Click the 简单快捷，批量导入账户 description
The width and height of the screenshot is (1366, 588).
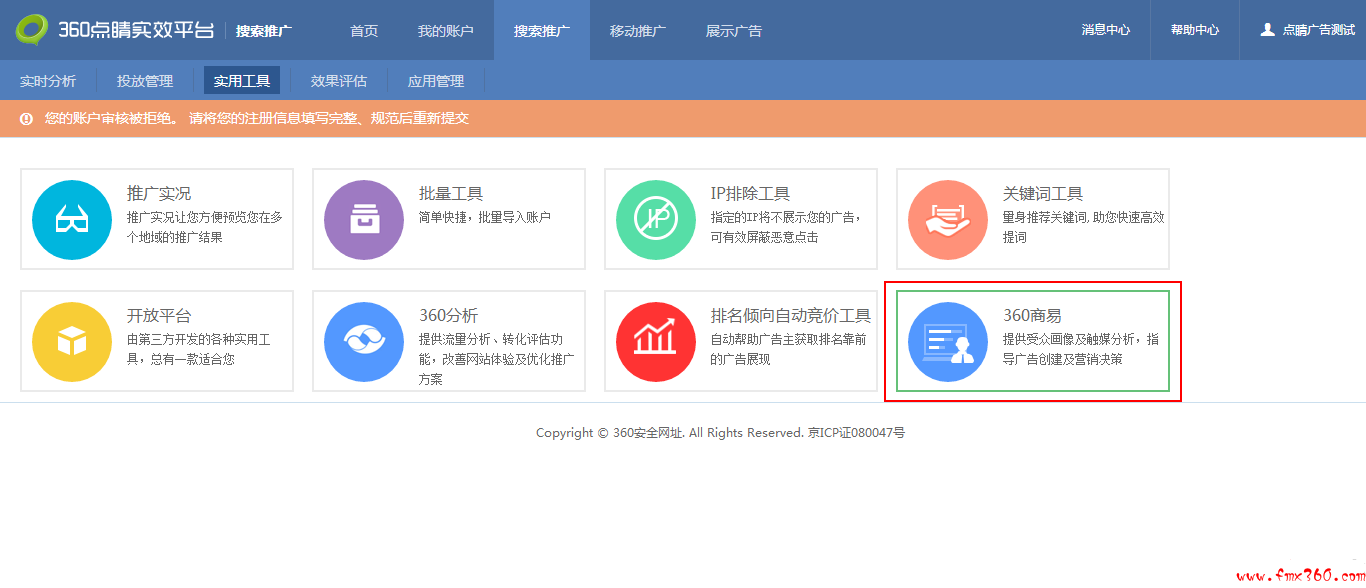pyautogui.click(x=485, y=217)
